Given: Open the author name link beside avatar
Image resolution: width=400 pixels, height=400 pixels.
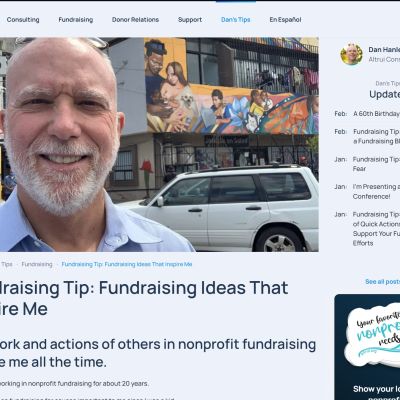Looking at the screenshot, I should (x=384, y=49).
